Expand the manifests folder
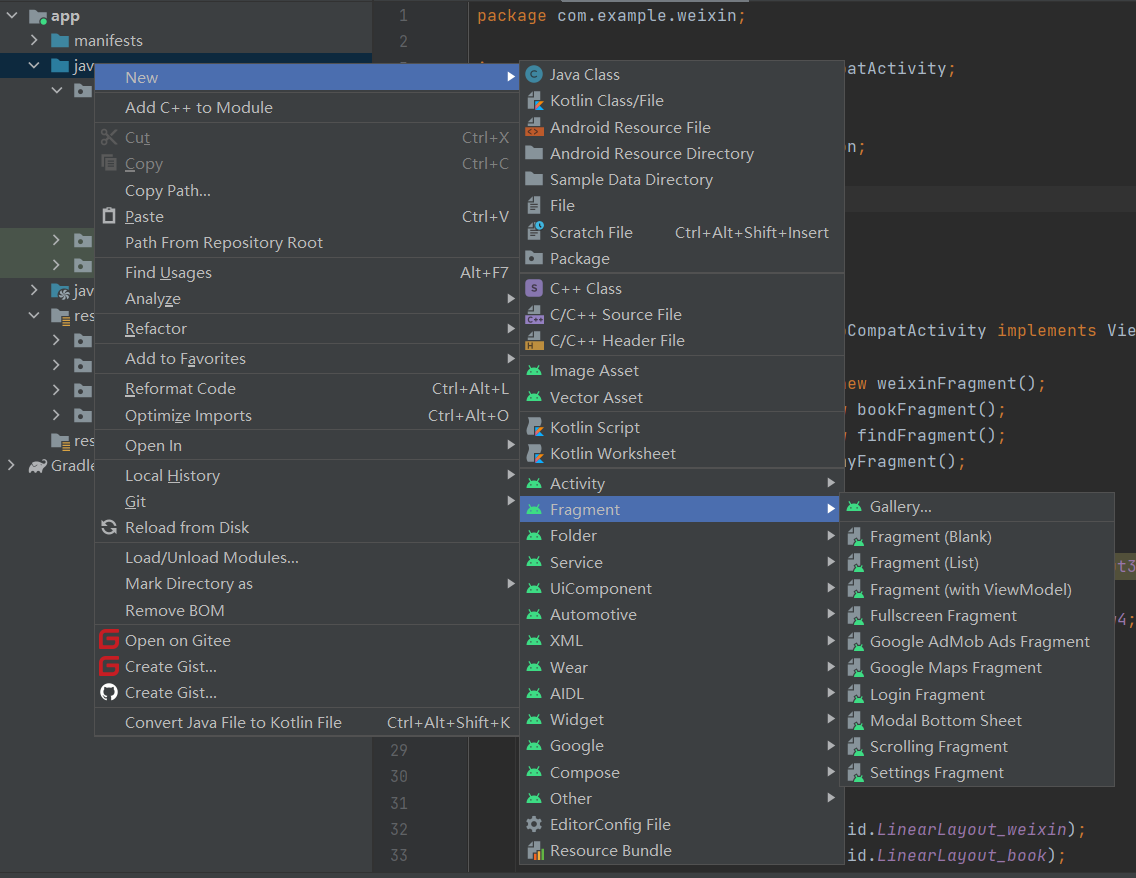 click(x=34, y=41)
